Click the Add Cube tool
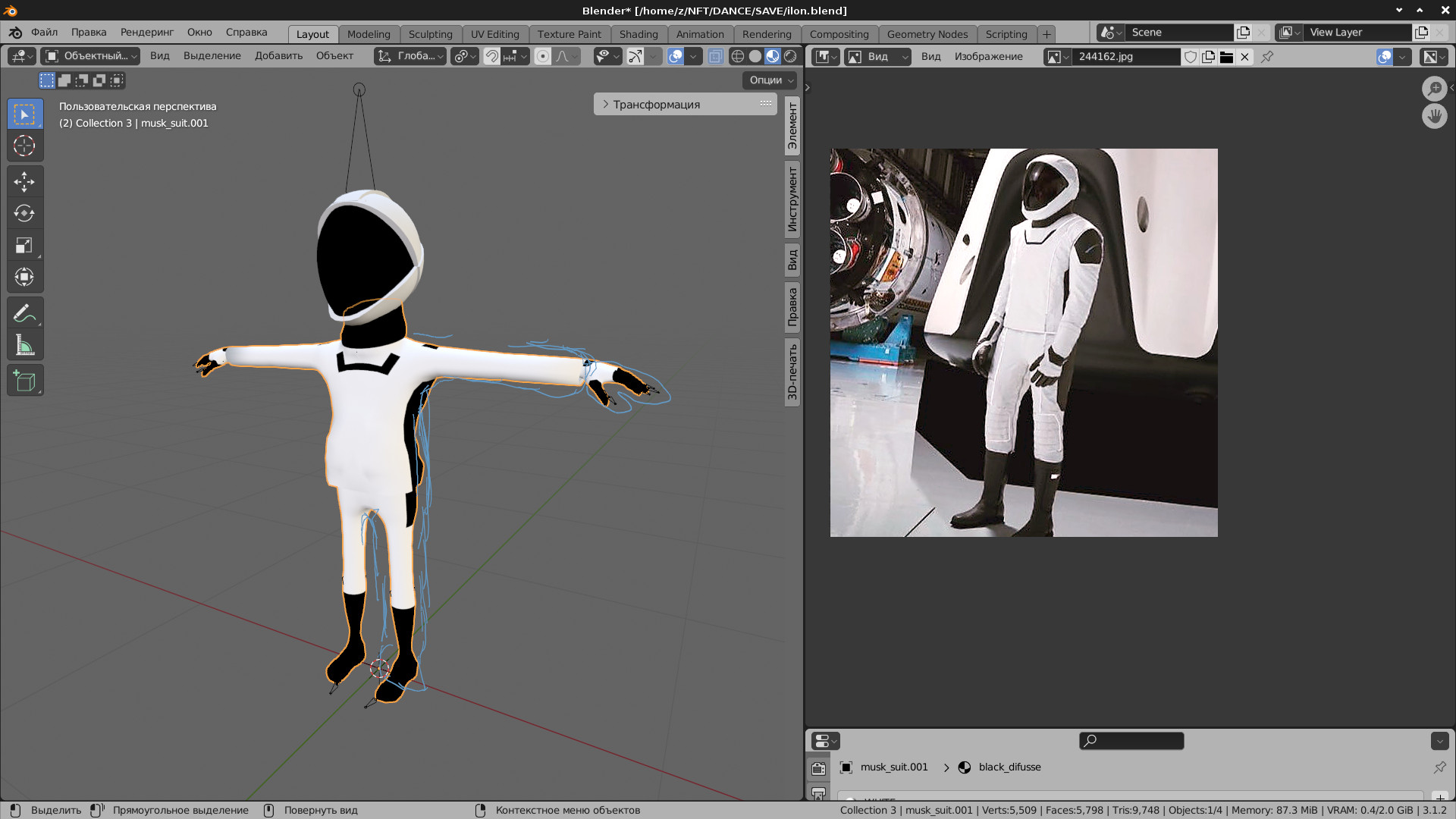Screen dimensions: 1456x819 (24, 381)
